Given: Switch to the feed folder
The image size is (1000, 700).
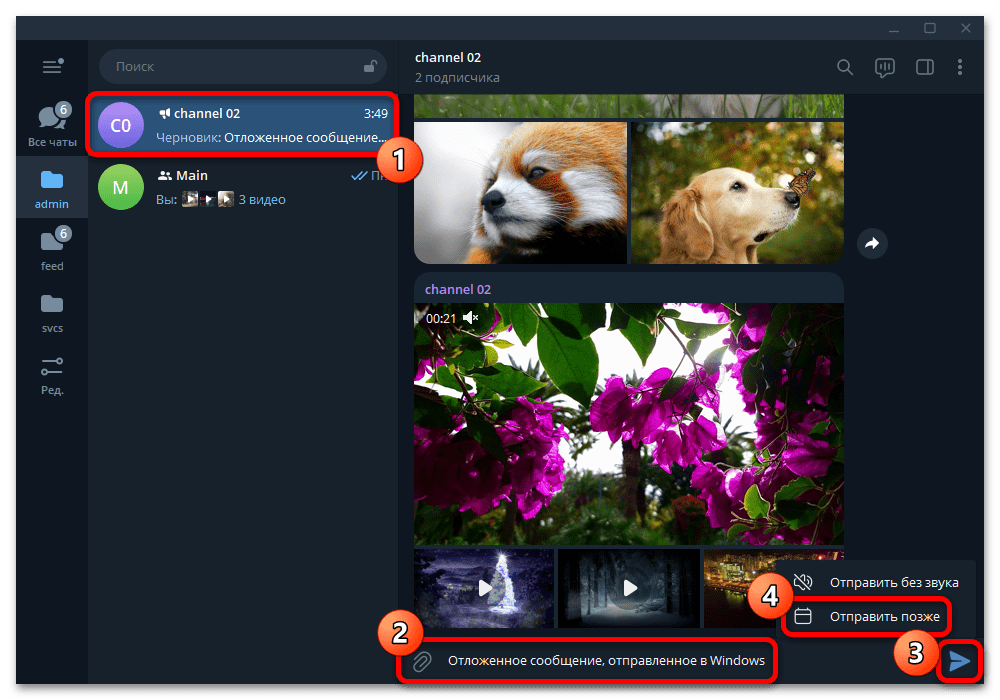Looking at the screenshot, I should tap(52, 249).
